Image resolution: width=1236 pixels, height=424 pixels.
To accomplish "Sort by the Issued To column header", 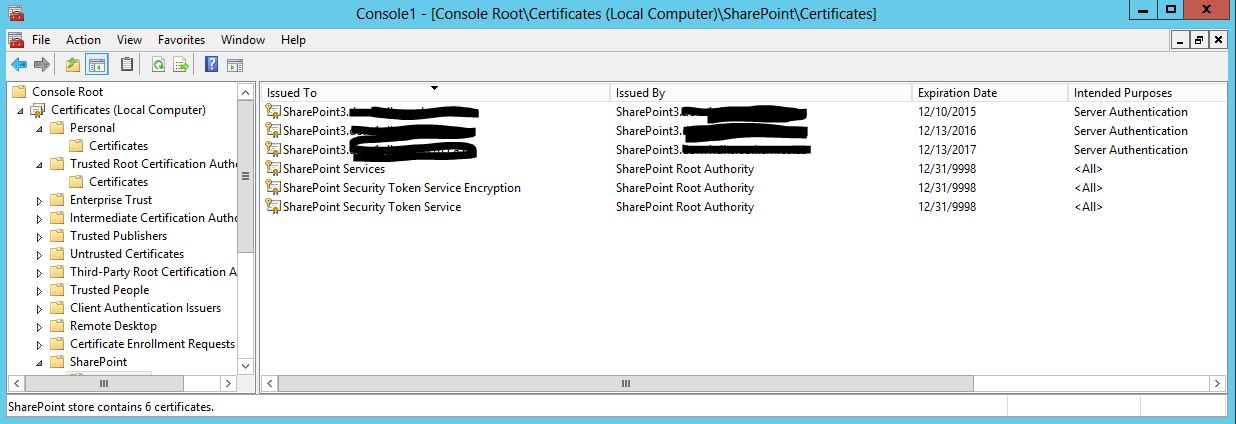I will [x=435, y=92].
